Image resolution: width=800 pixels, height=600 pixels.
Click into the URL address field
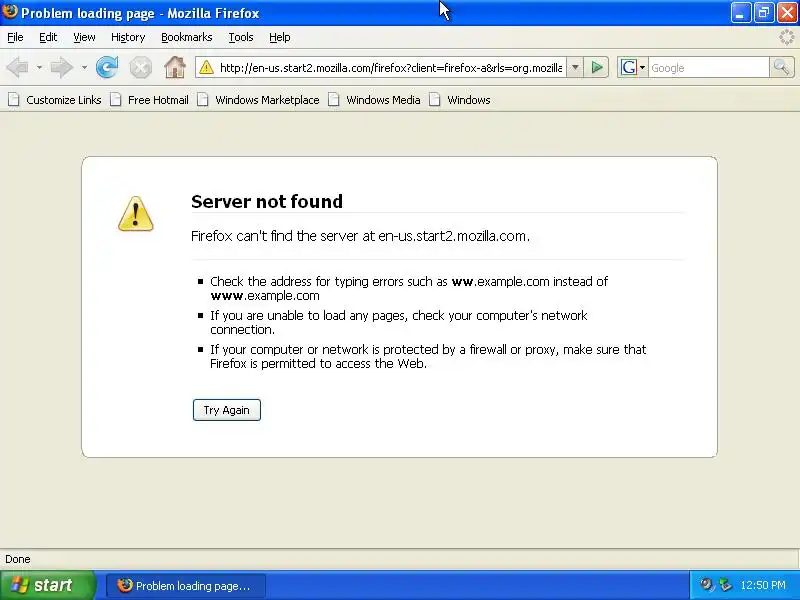(x=390, y=67)
